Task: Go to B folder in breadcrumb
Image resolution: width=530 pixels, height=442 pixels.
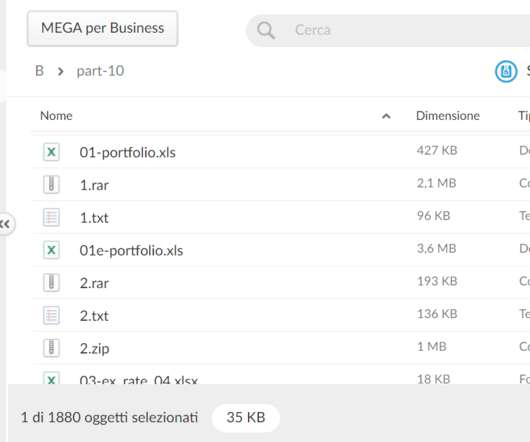Action: [x=40, y=71]
